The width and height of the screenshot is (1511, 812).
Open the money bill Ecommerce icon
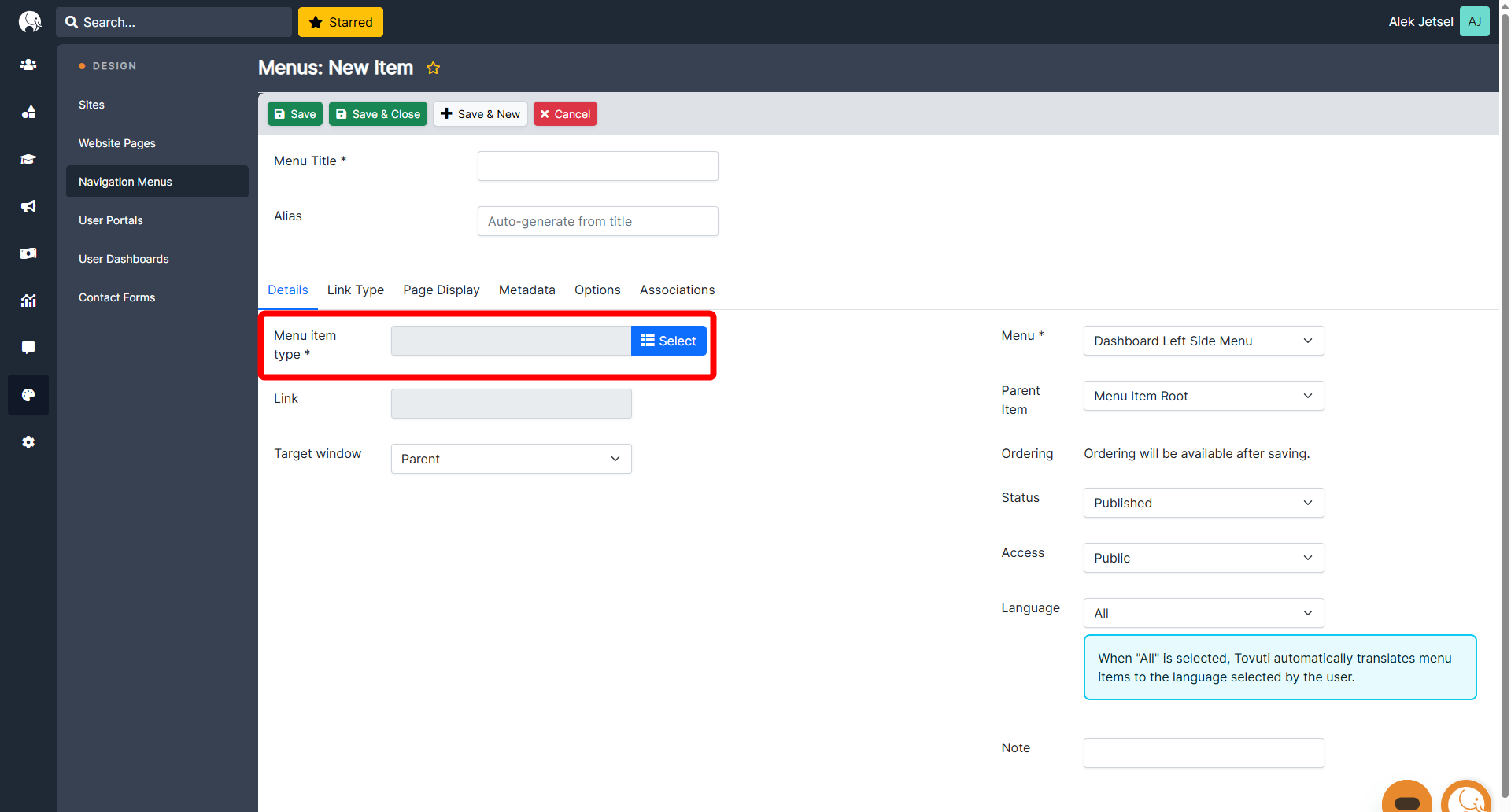click(x=28, y=253)
